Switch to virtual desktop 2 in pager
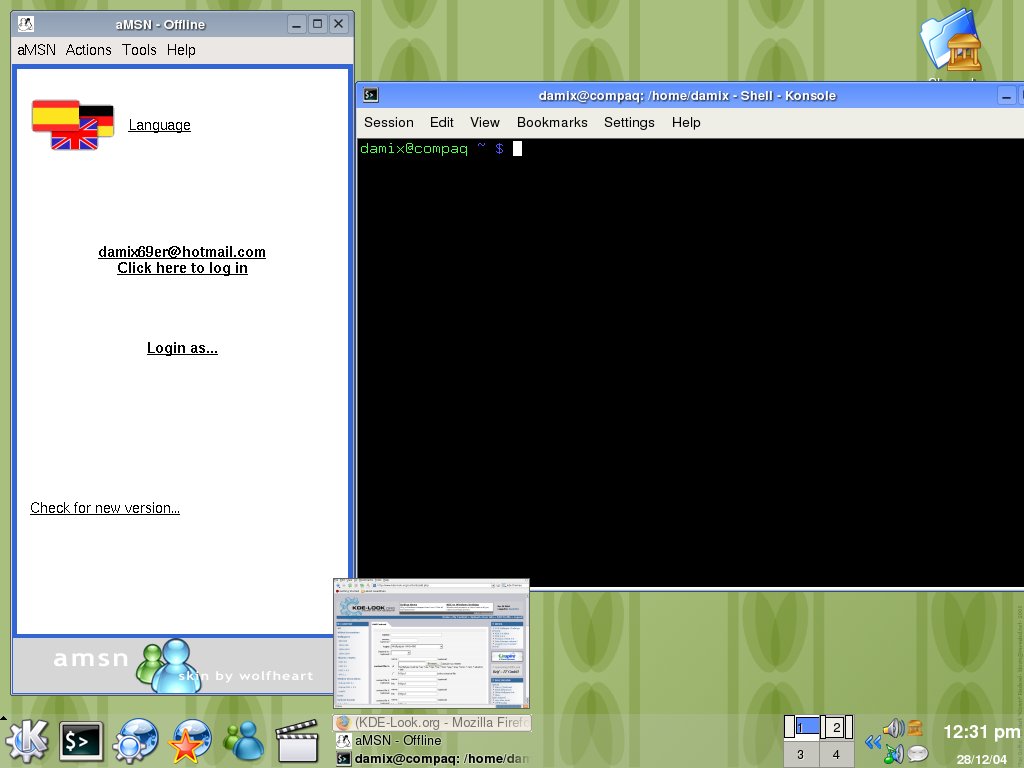The image size is (1024, 768). click(837, 726)
